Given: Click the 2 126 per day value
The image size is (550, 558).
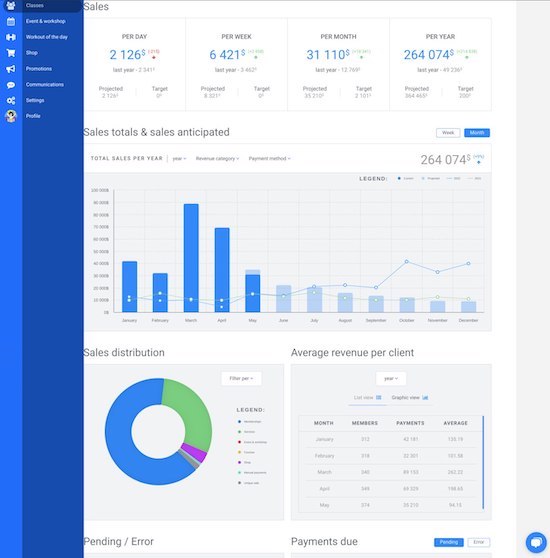Looking at the screenshot, I should coord(127,55).
